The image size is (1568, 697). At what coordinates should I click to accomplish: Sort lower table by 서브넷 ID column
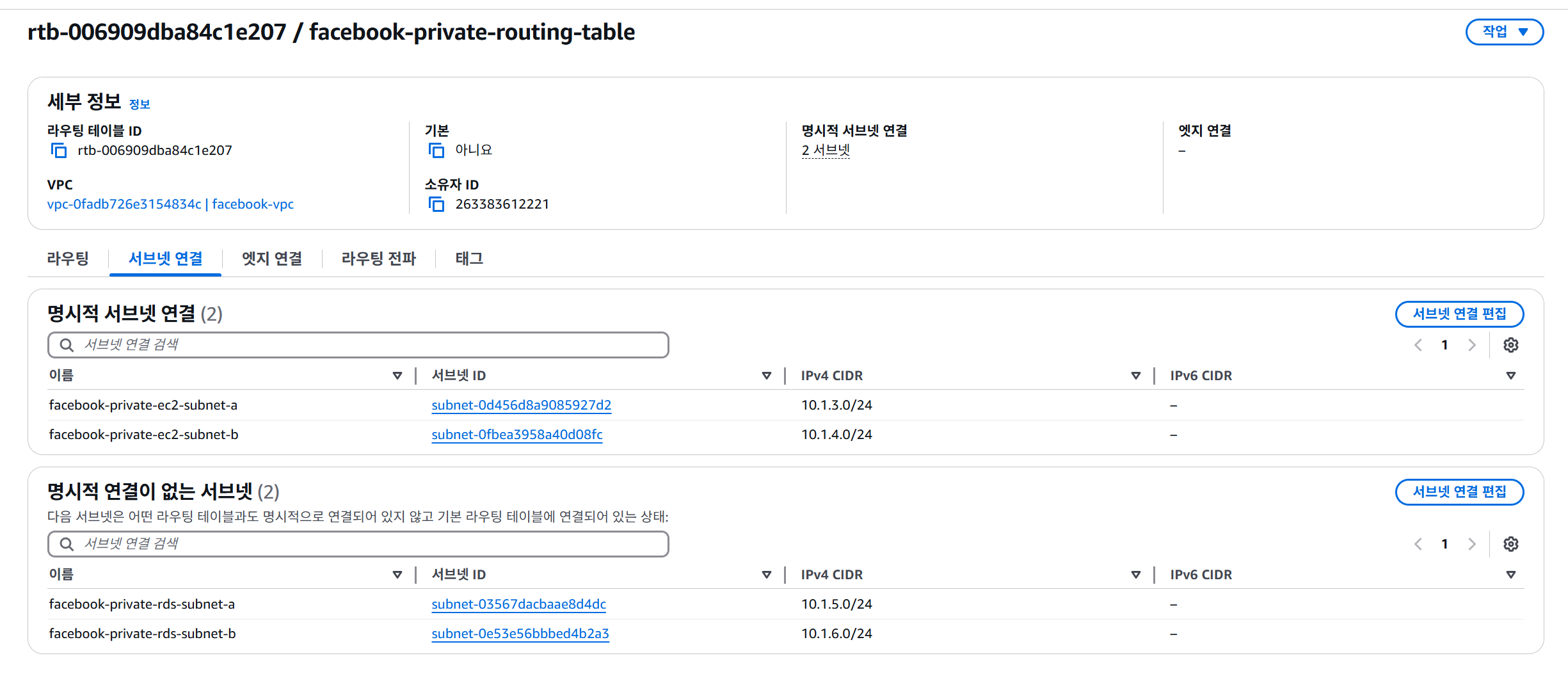click(766, 575)
